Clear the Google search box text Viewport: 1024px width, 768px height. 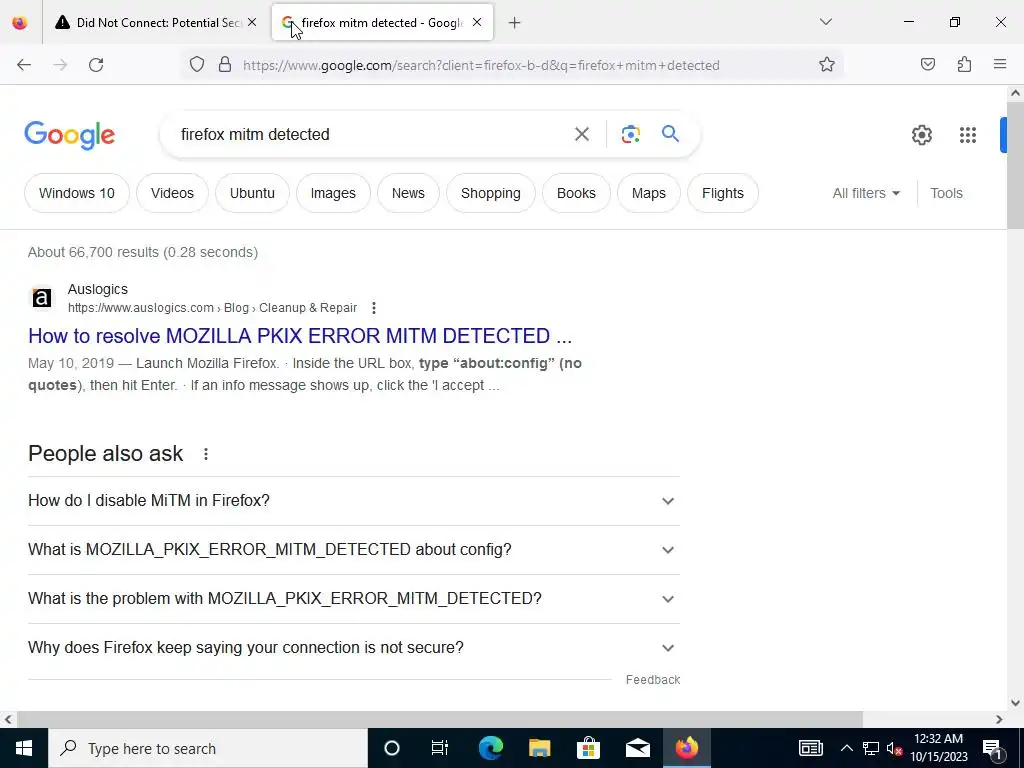click(x=582, y=135)
